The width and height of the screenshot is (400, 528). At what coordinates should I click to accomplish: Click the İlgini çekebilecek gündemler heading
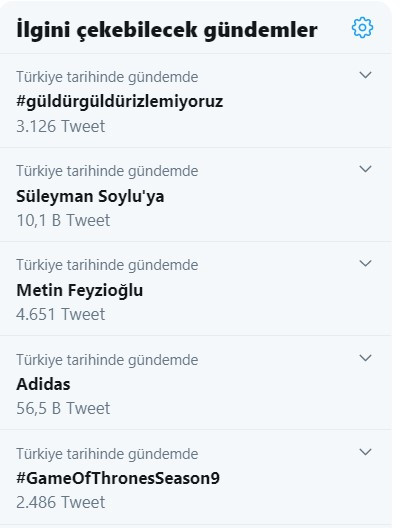pyautogui.click(x=167, y=30)
